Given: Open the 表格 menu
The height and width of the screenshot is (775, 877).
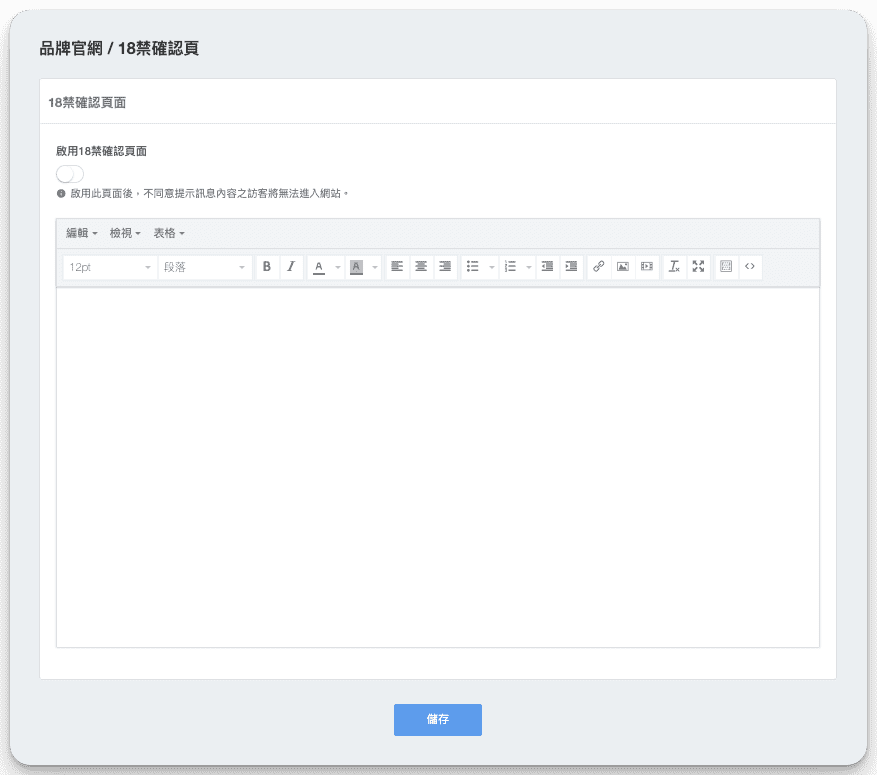Looking at the screenshot, I should (168, 233).
